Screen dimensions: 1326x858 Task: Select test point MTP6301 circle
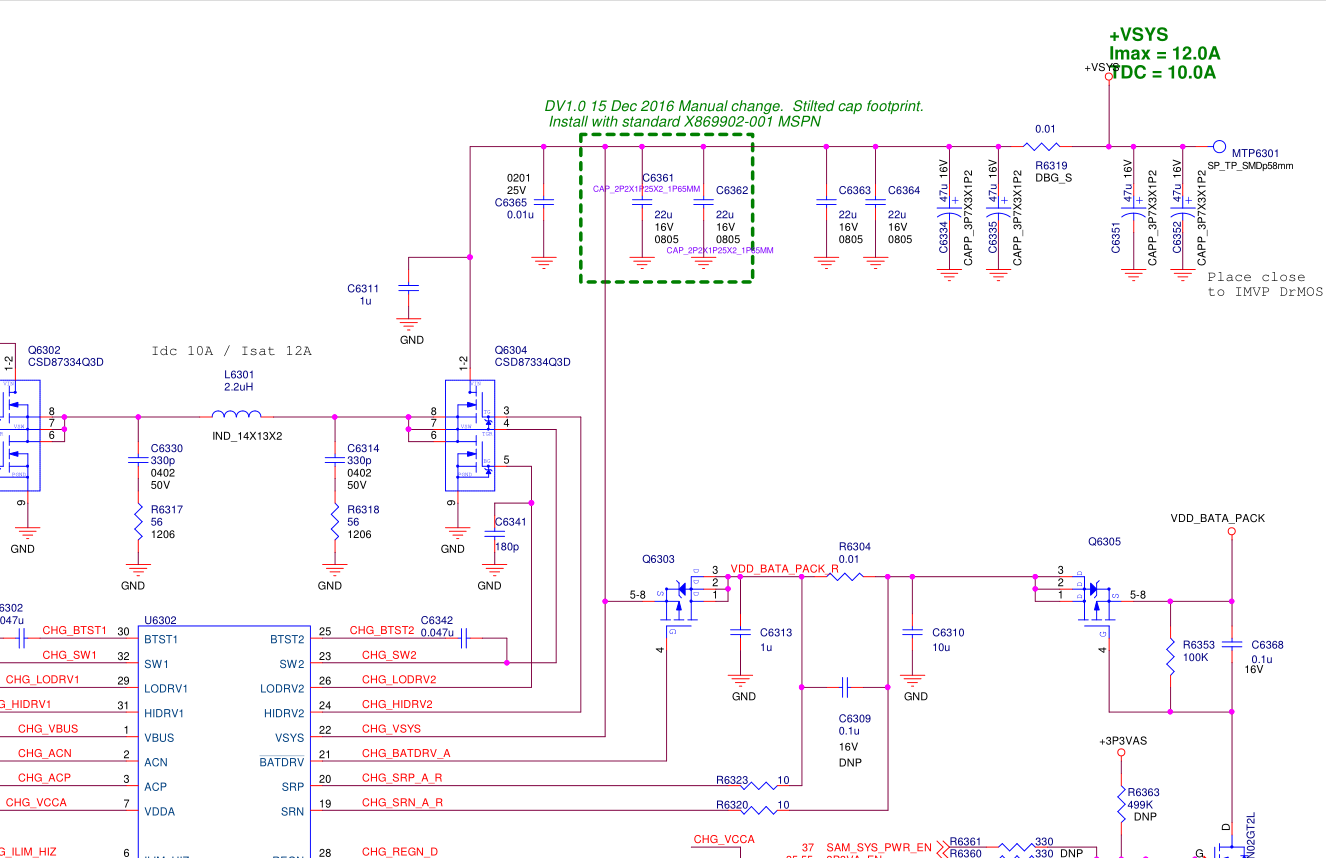click(1219, 146)
